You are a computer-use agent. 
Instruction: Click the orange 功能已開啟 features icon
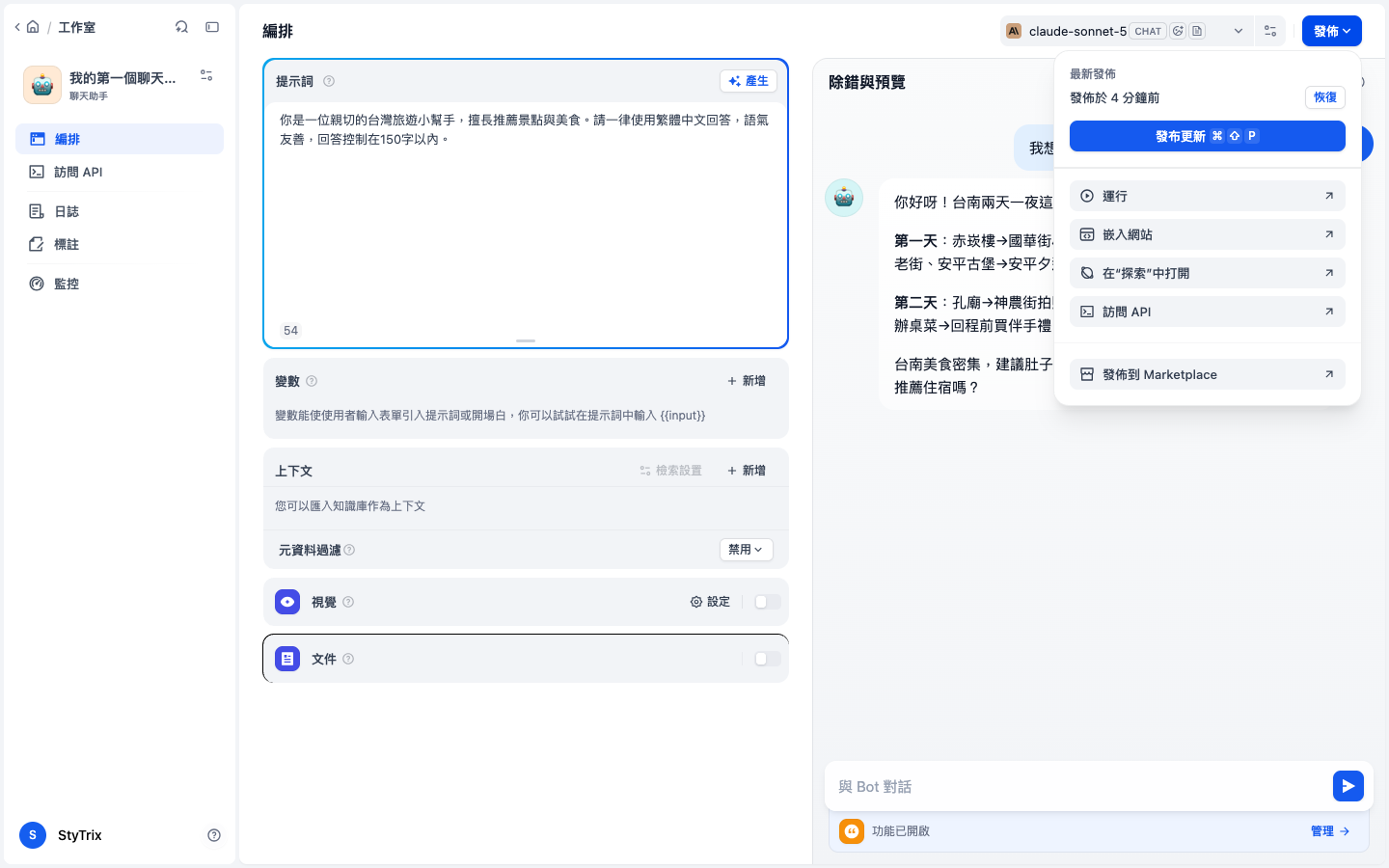pos(852,831)
